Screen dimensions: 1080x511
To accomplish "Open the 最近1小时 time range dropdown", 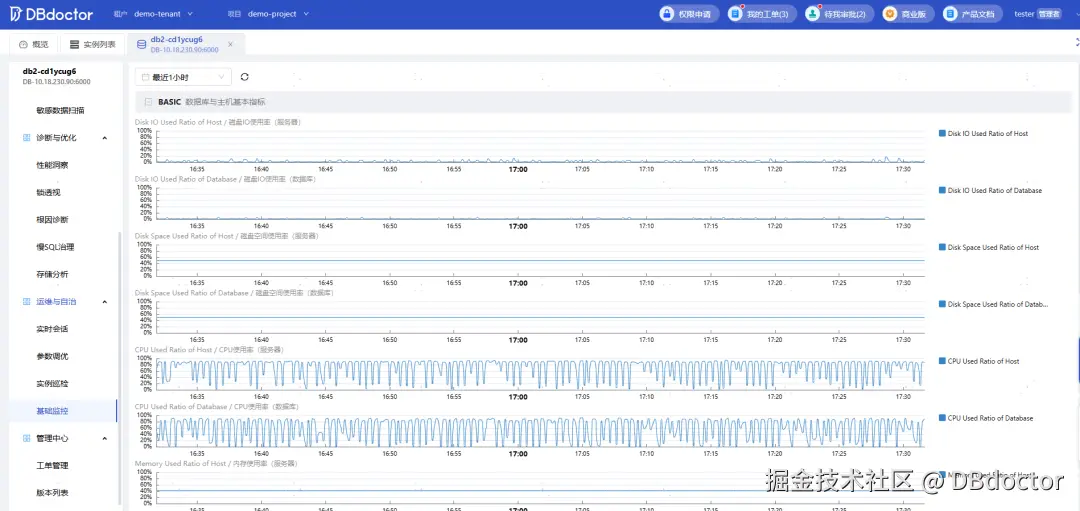I will click(183, 77).
